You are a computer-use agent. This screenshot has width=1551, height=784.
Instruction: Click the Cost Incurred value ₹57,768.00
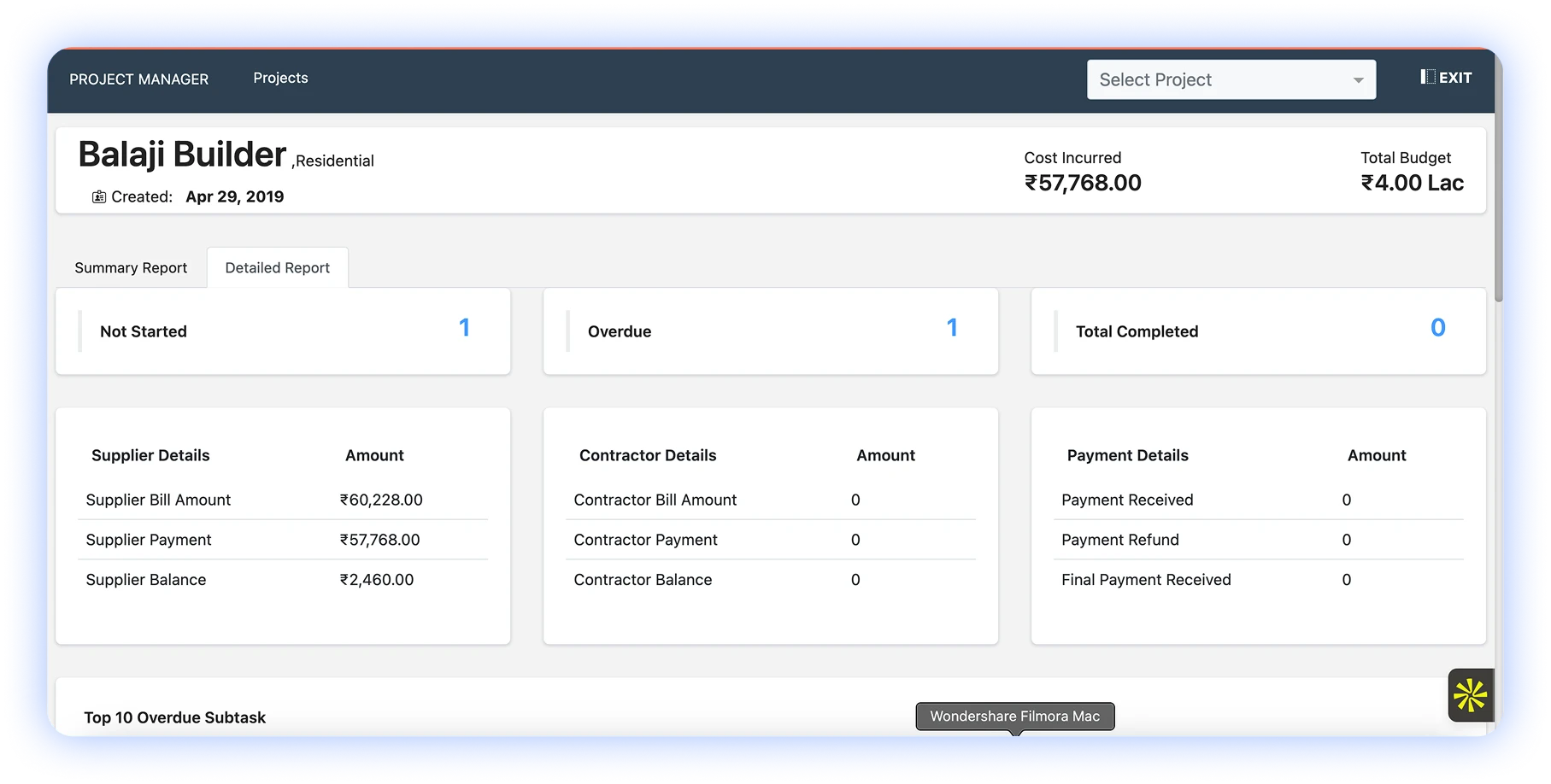tap(1083, 183)
